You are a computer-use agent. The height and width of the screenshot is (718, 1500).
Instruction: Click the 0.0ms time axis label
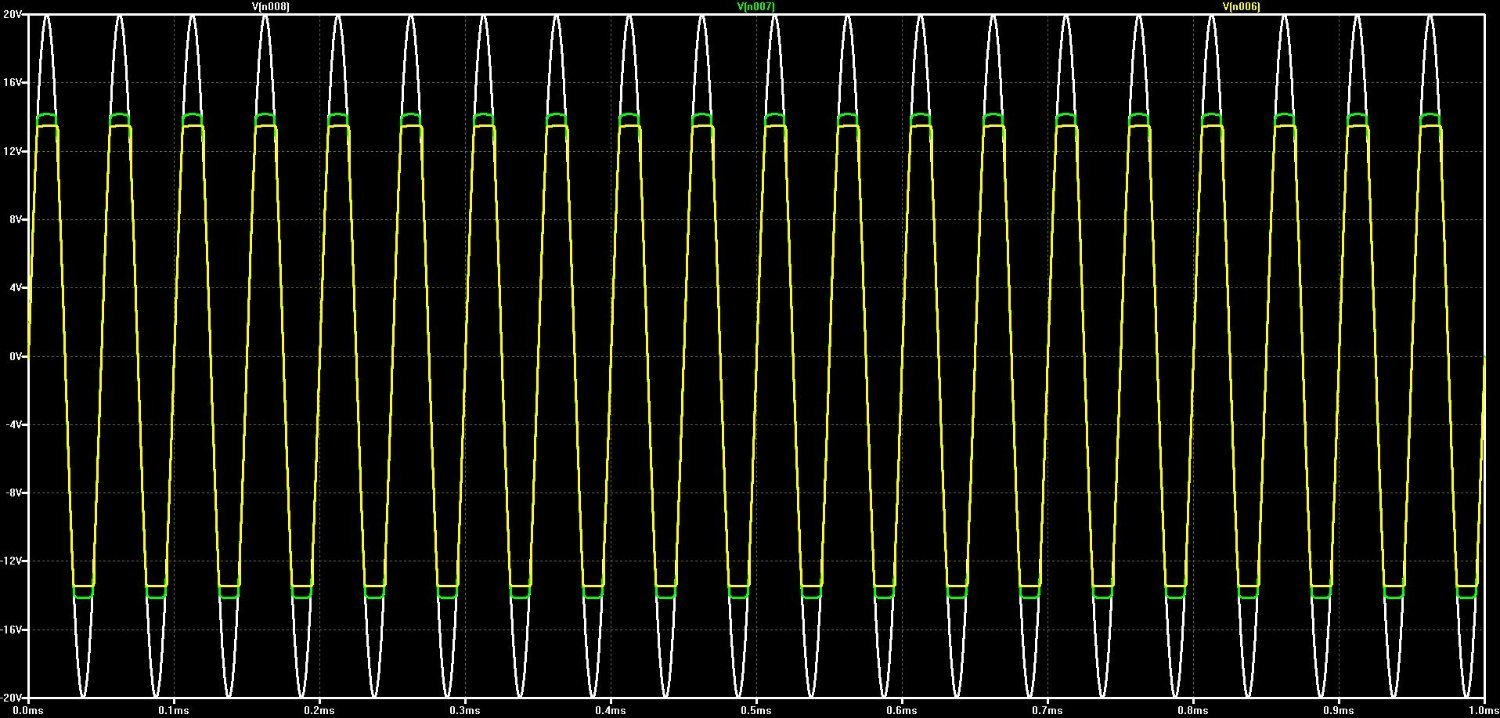27,709
